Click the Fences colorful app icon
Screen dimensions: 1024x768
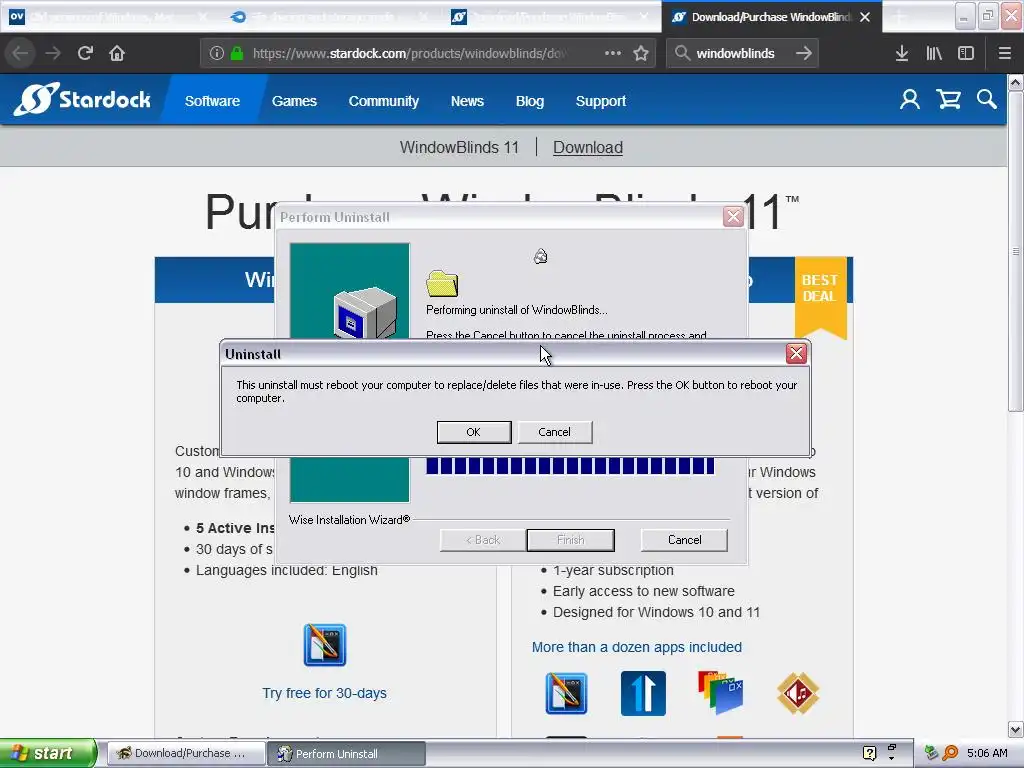[x=720, y=692]
